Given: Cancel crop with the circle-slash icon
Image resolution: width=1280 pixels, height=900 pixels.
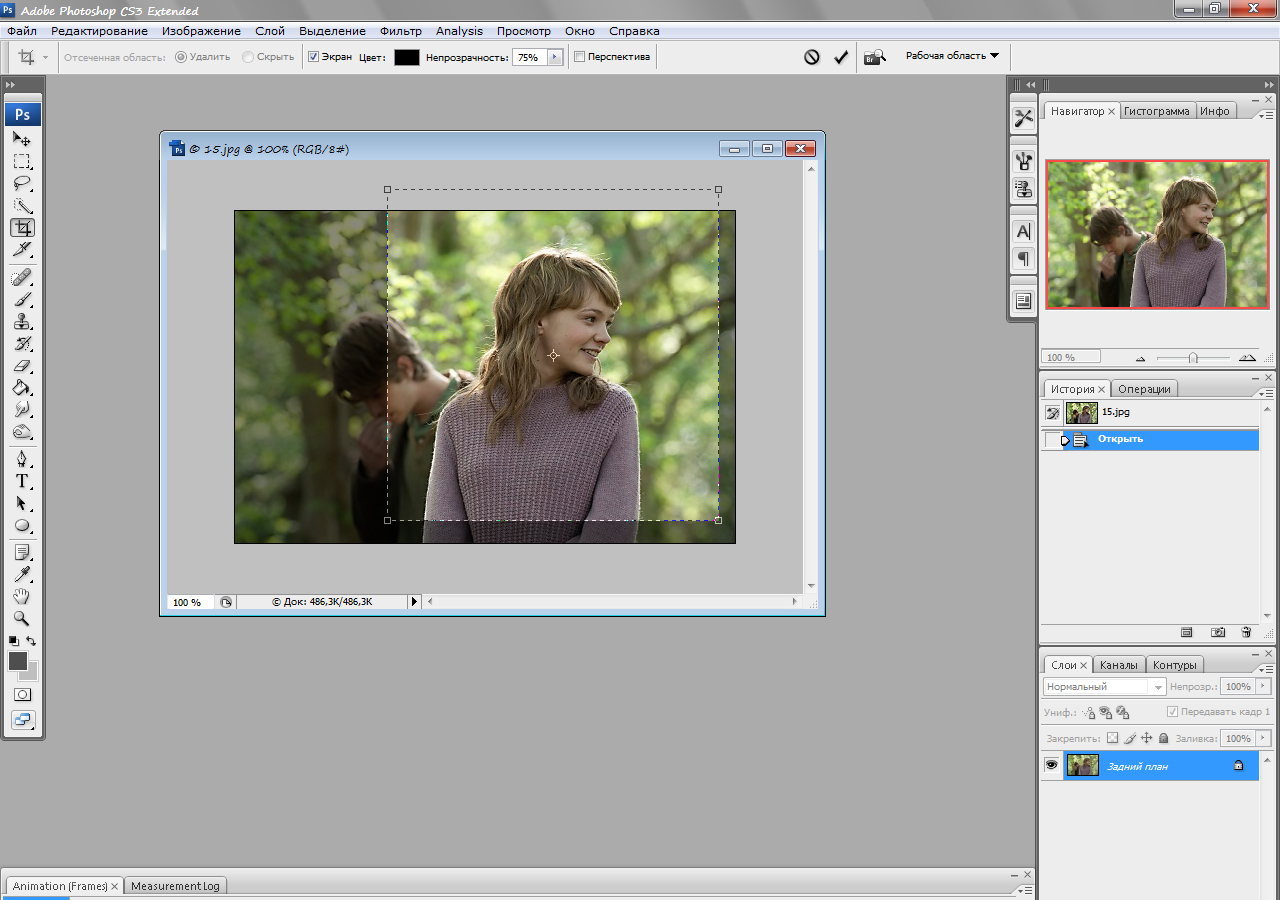Looking at the screenshot, I should point(812,57).
